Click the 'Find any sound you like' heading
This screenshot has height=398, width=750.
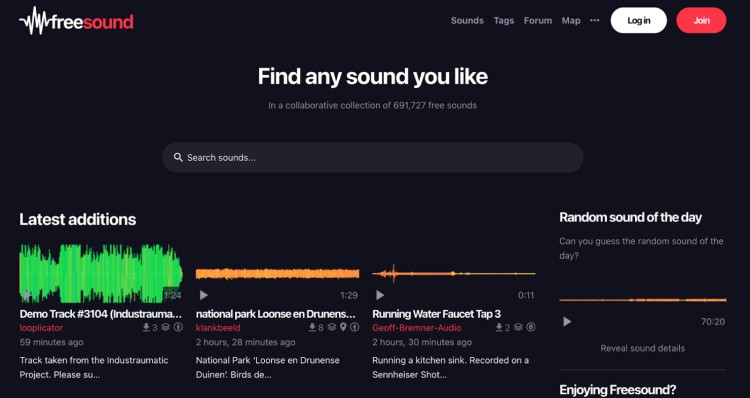coord(373,77)
